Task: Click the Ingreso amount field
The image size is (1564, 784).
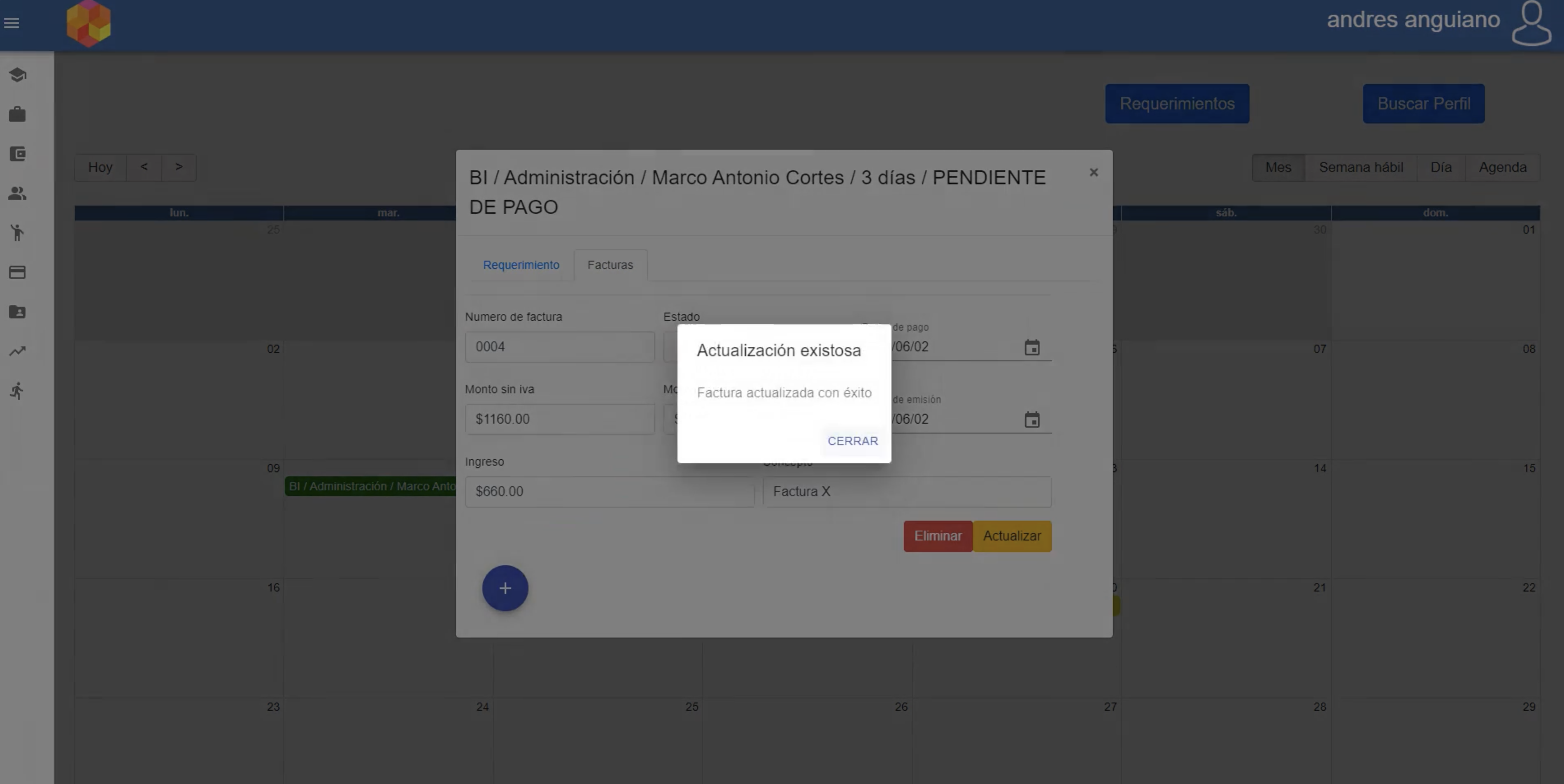Action: click(x=610, y=492)
